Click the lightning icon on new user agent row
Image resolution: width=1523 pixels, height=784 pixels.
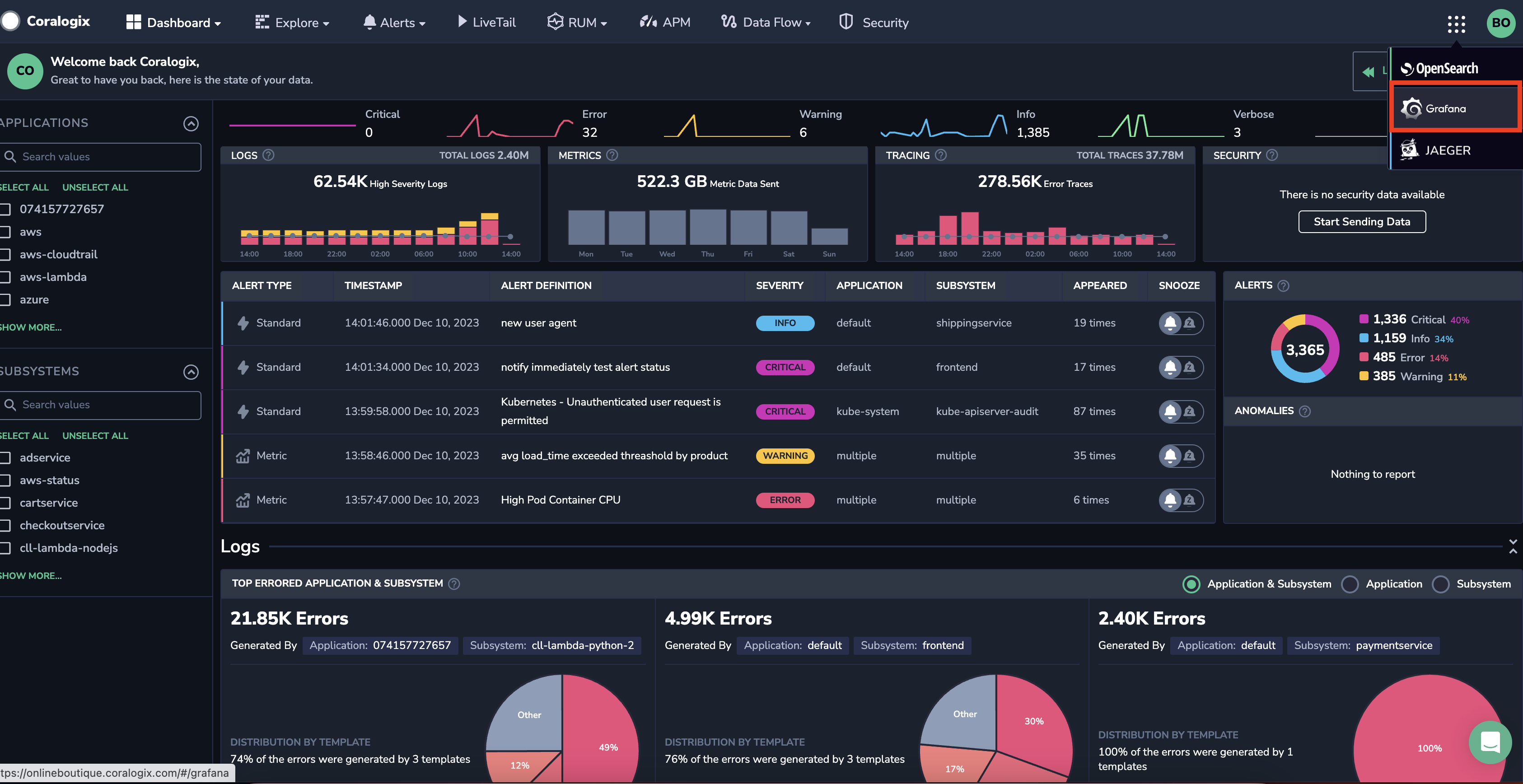pyautogui.click(x=243, y=323)
